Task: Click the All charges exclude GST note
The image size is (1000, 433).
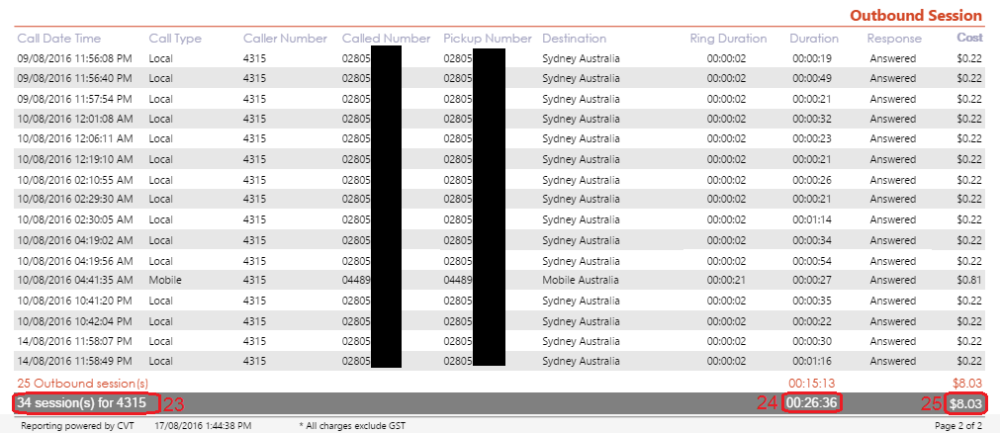Action: [352, 425]
